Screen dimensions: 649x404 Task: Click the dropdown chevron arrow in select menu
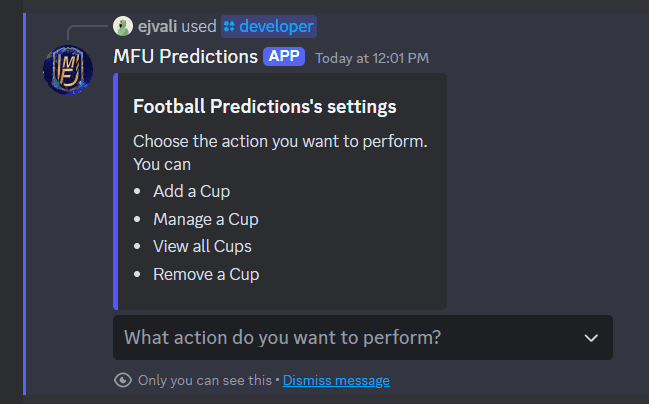[590, 338]
